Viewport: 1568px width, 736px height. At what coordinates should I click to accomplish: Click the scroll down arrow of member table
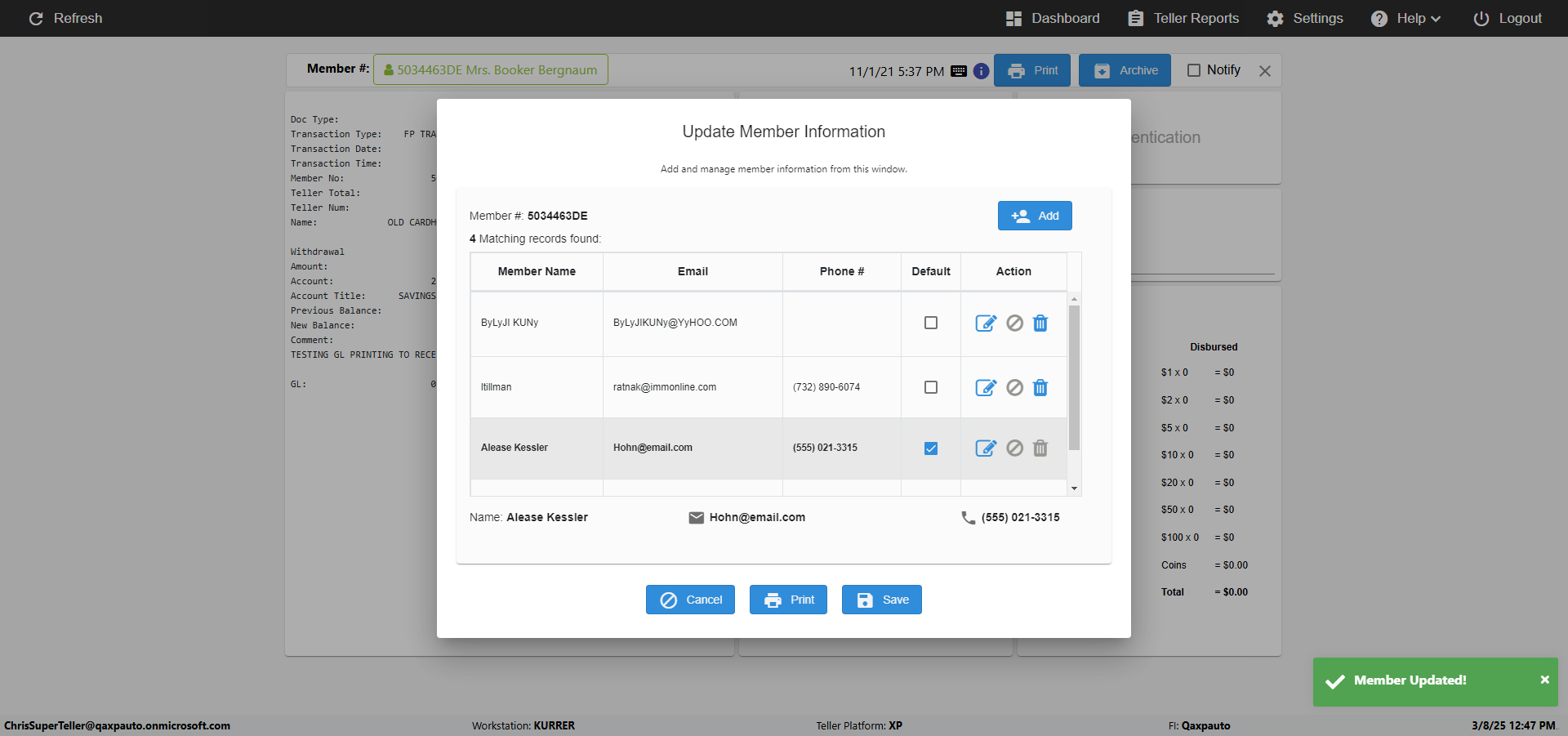click(1075, 488)
